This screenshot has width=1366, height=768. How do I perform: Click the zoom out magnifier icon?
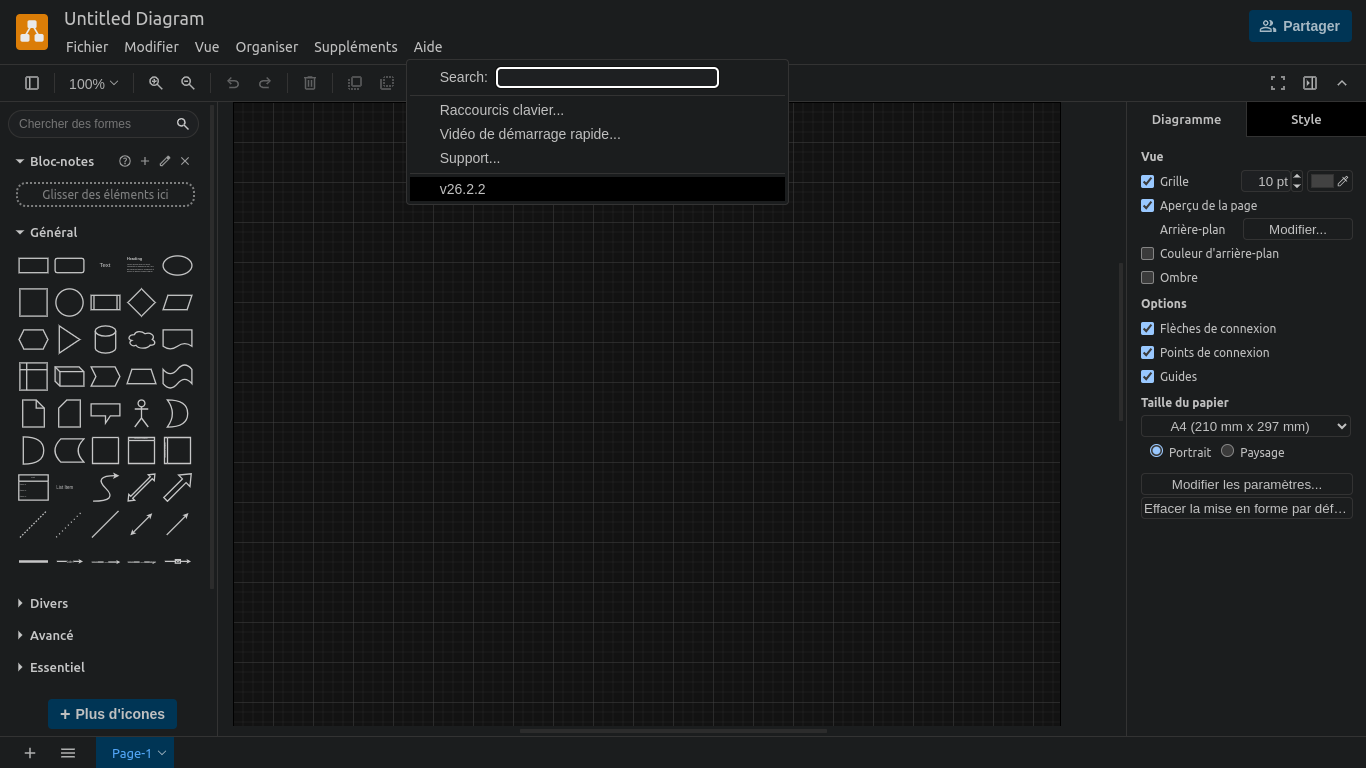pos(188,83)
